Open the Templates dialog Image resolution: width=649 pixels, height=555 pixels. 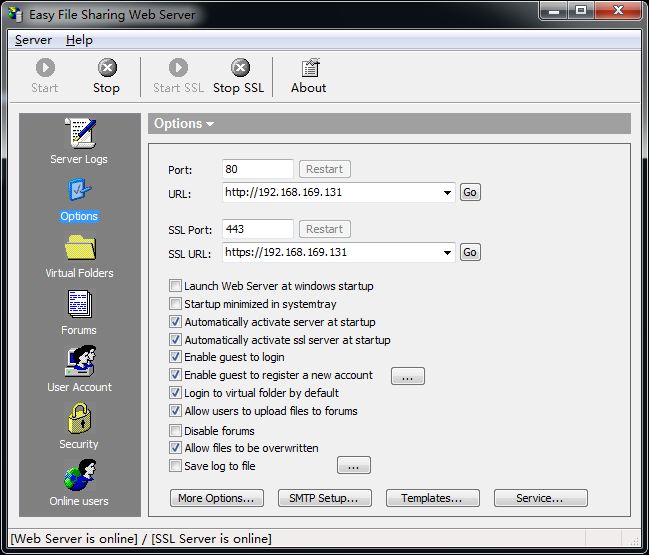(x=433, y=498)
